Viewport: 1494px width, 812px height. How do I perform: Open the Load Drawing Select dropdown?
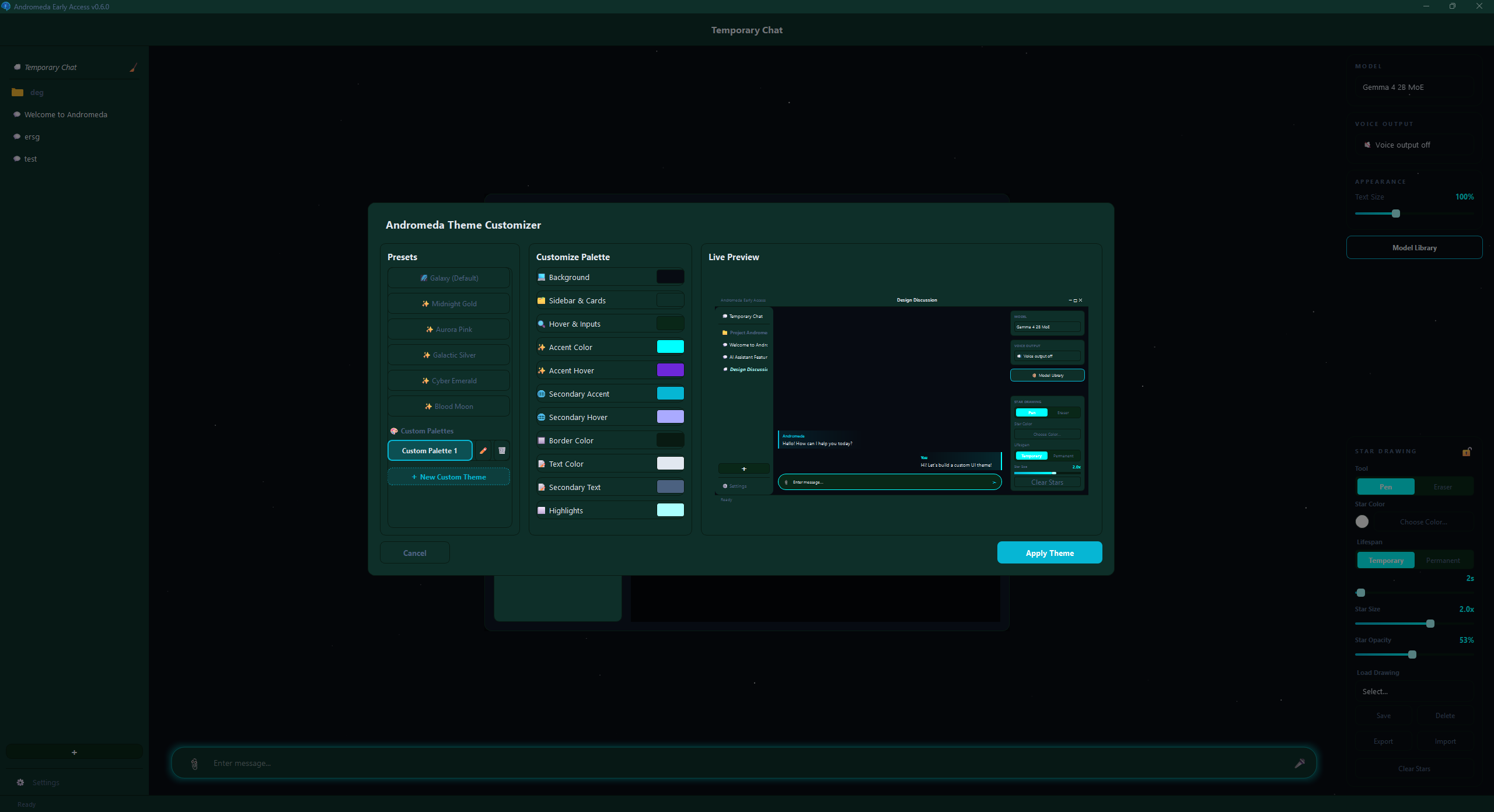point(1415,691)
